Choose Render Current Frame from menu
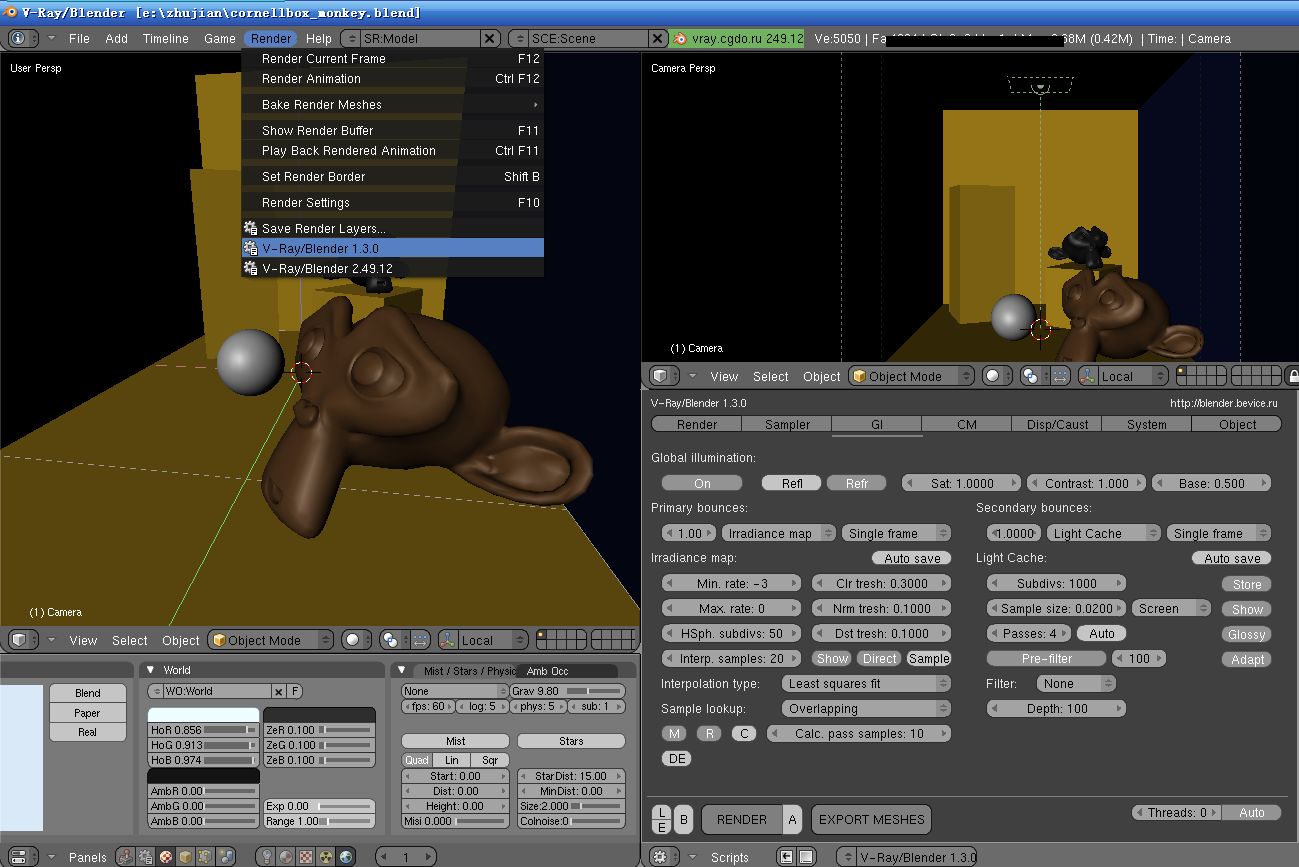 tap(393, 58)
